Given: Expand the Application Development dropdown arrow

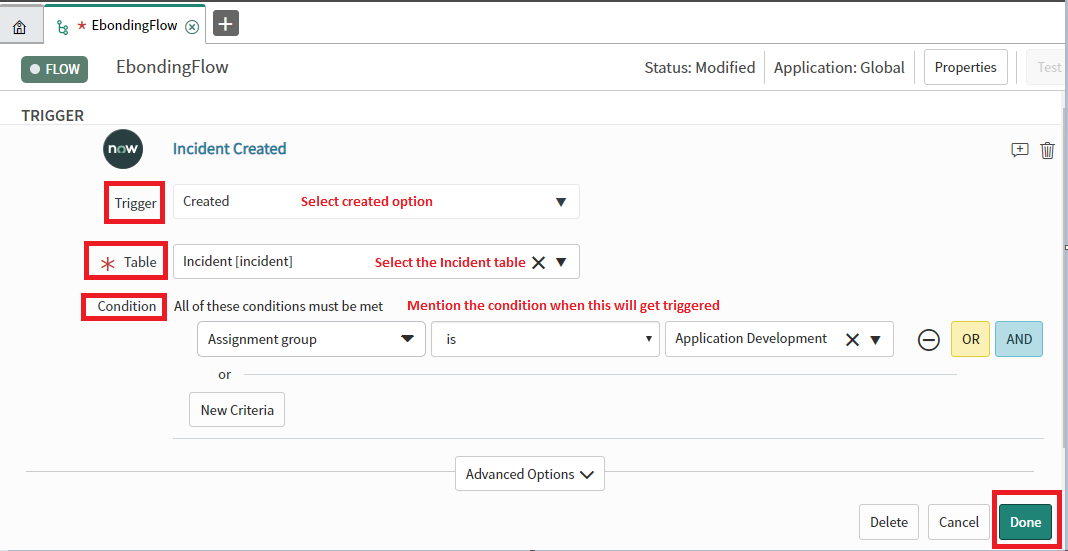Looking at the screenshot, I should [875, 339].
